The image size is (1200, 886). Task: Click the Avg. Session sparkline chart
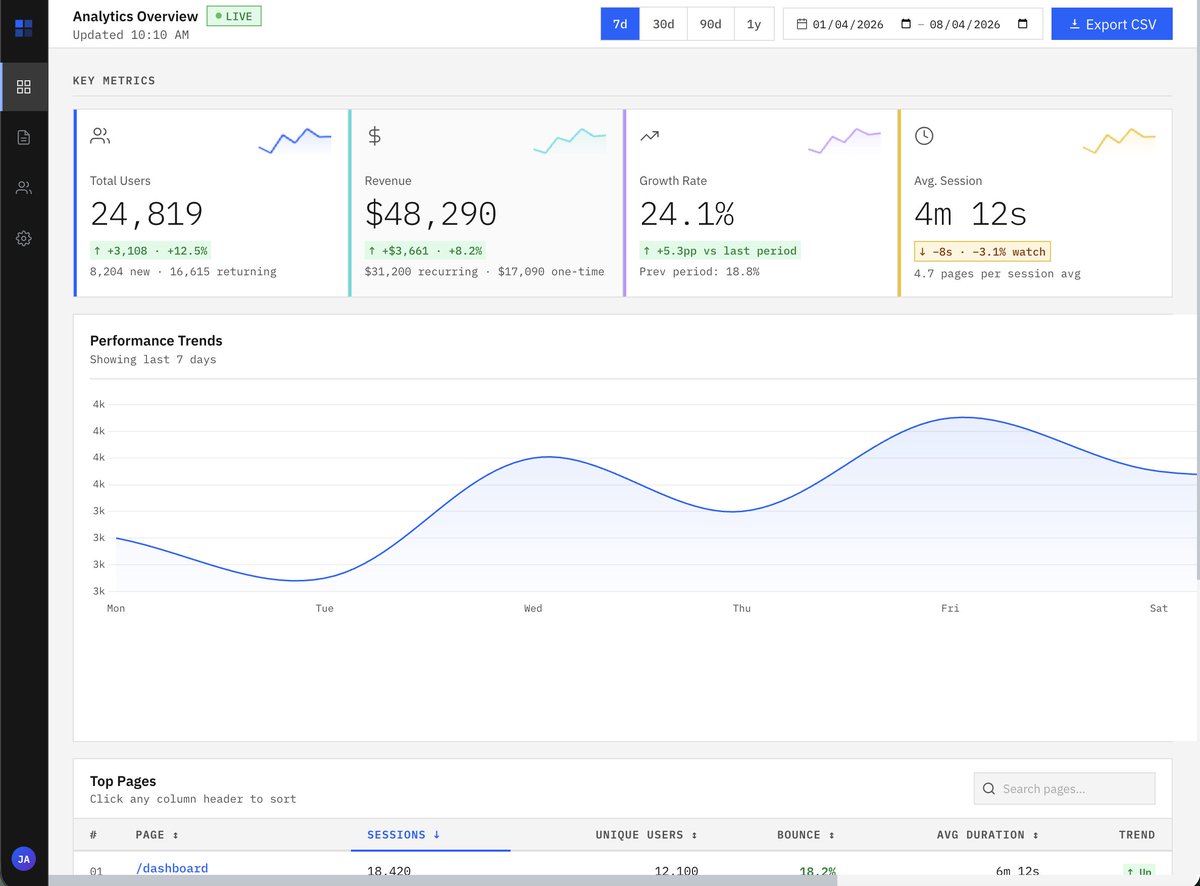pos(1119,141)
